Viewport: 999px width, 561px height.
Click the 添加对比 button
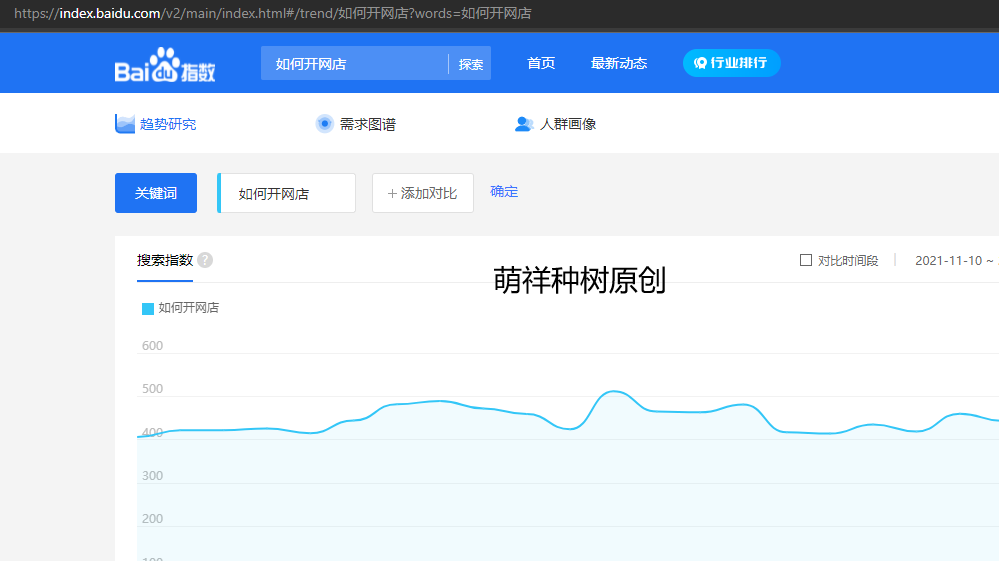(423, 193)
